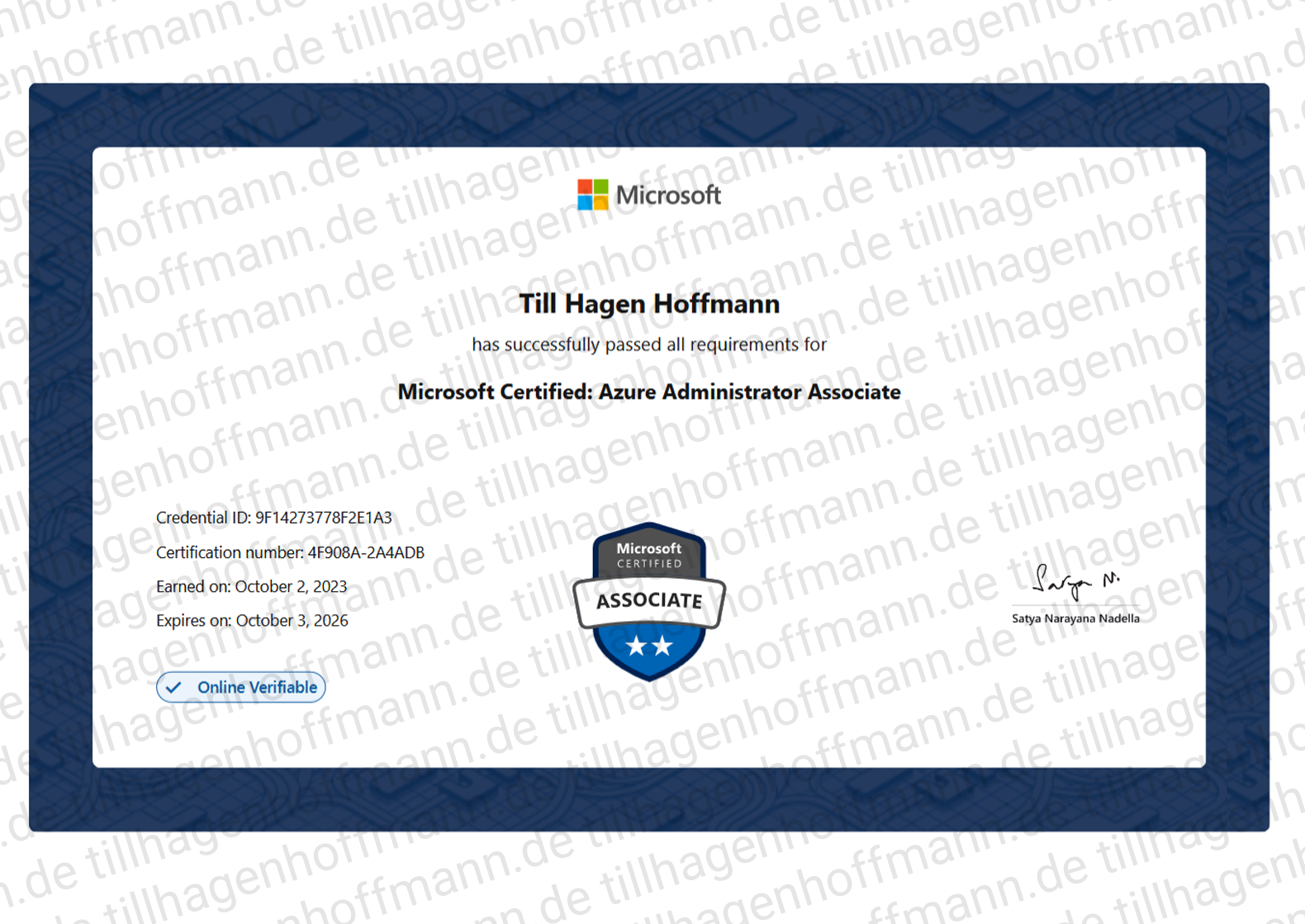Click Satya Narayana Nadella printed name
The height and width of the screenshot is (924, 1305).
[x=1075, y=618]
